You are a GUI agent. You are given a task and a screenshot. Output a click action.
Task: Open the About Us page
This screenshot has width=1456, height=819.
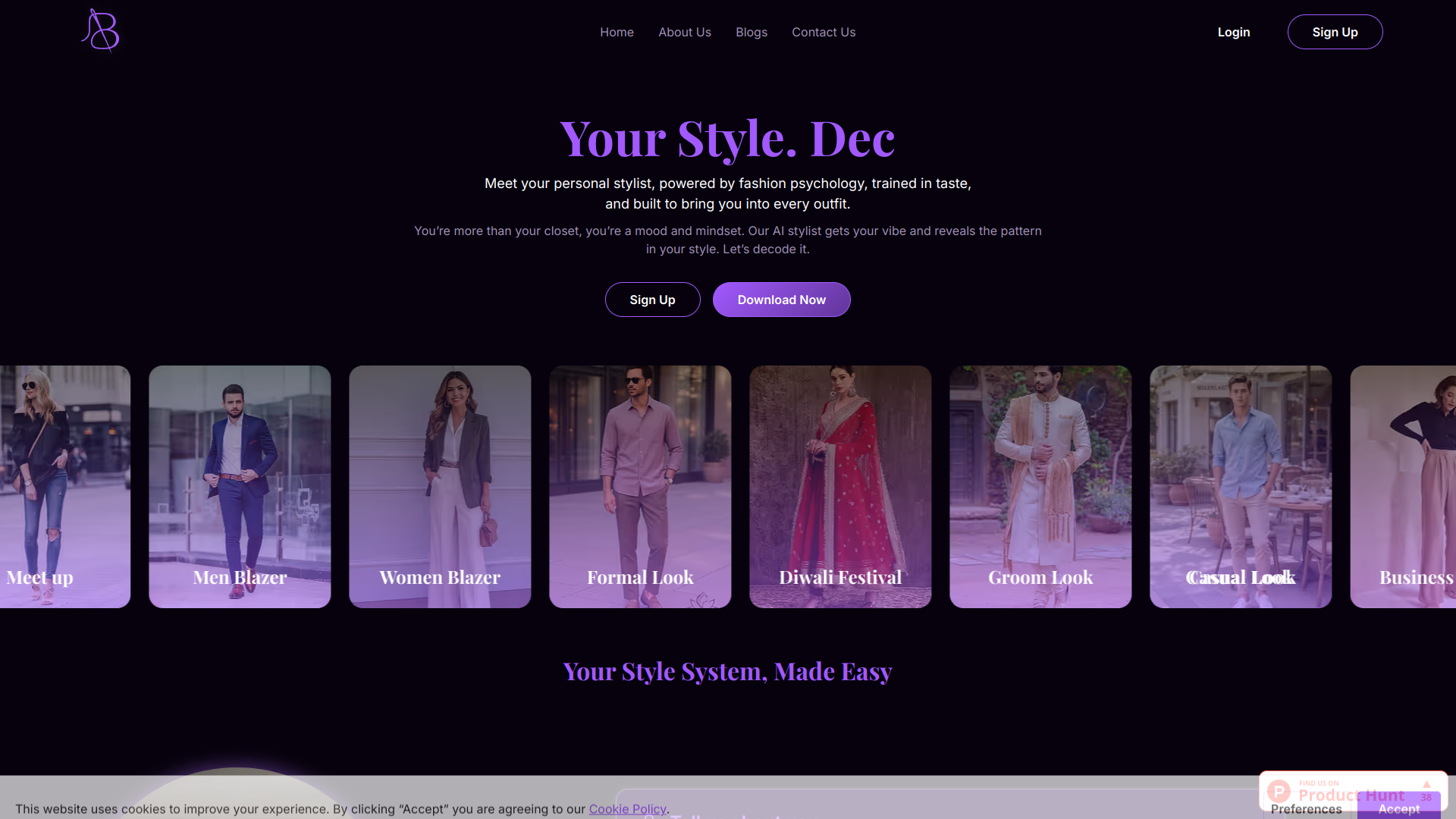(x=684, y=32)
